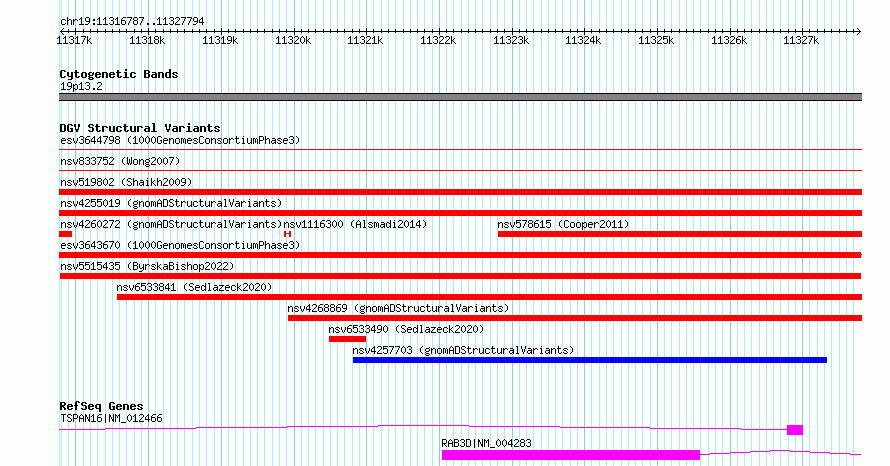Click the nsv4268869 gnomAD red bar

575,318
